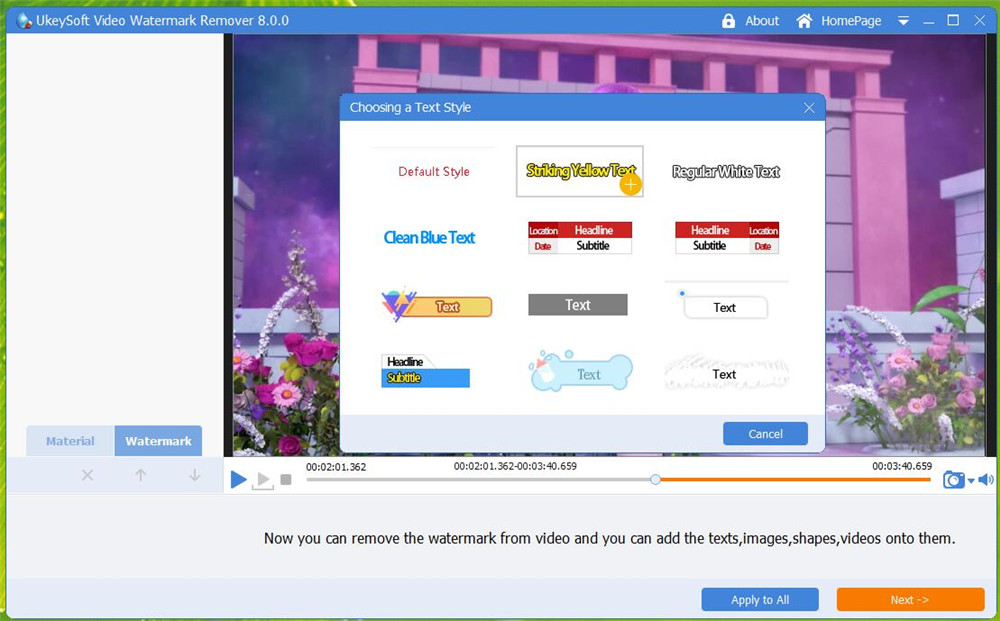Click the stop playback square icon
The width and height of the screenshot is (1000, 621).
[x=286, y=480]
